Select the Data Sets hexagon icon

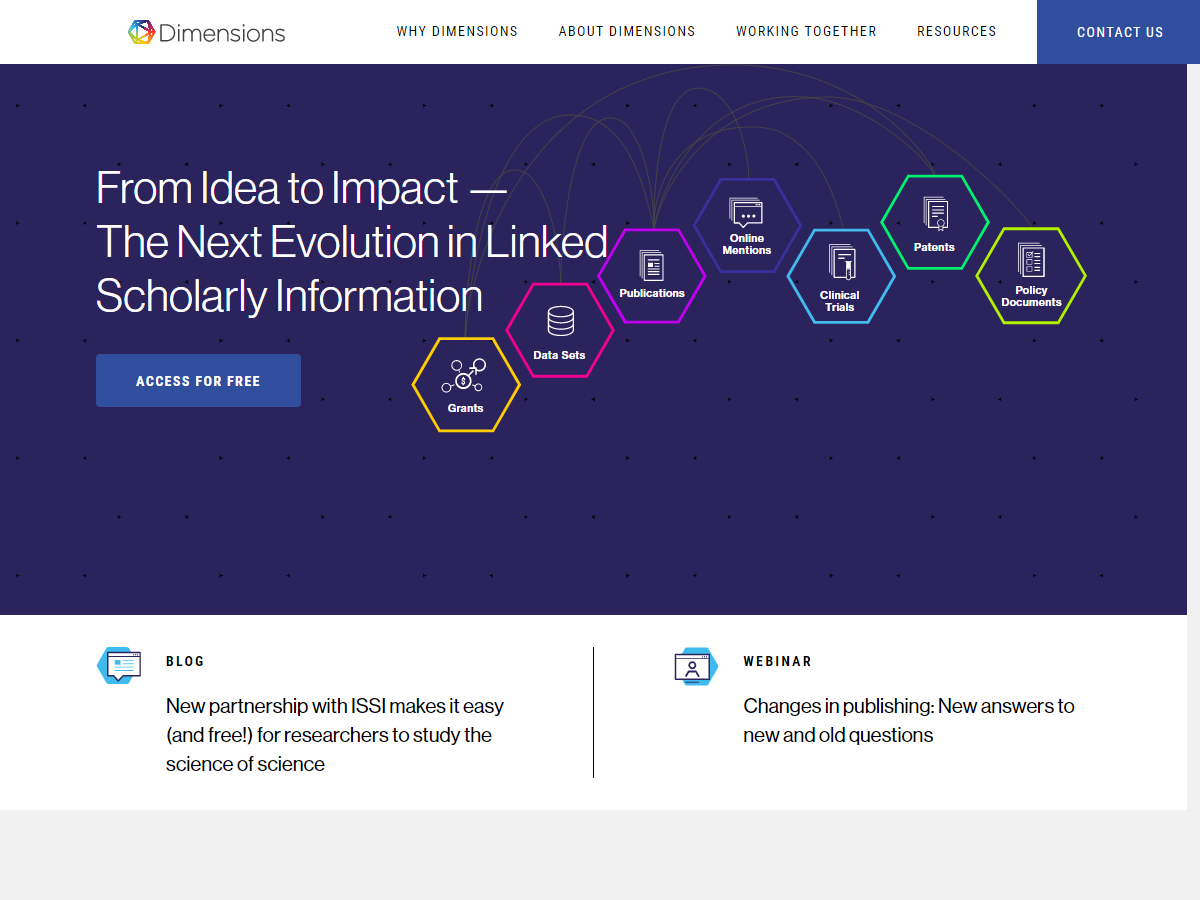560,330
